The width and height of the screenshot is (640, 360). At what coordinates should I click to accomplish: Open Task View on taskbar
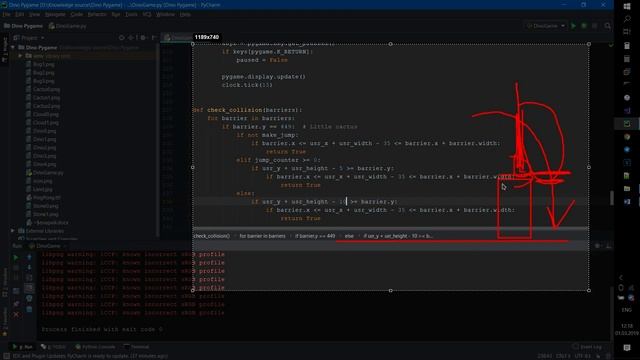click(x=627, y=32)
